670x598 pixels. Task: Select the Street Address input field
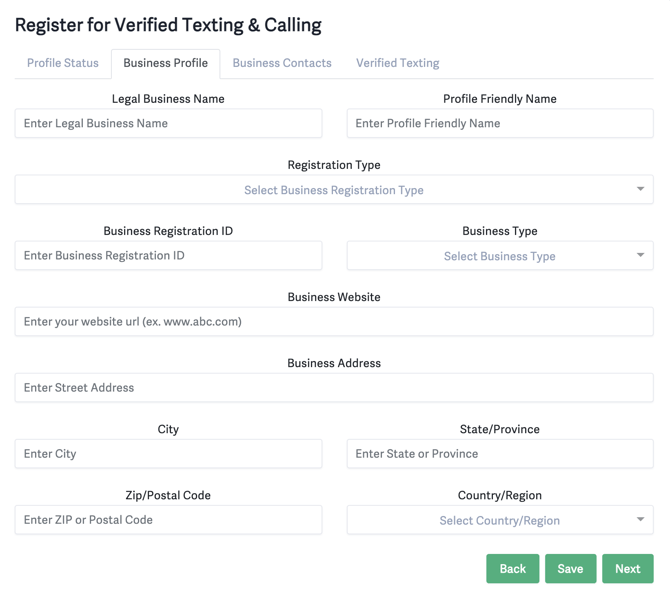tap(333, 388)
